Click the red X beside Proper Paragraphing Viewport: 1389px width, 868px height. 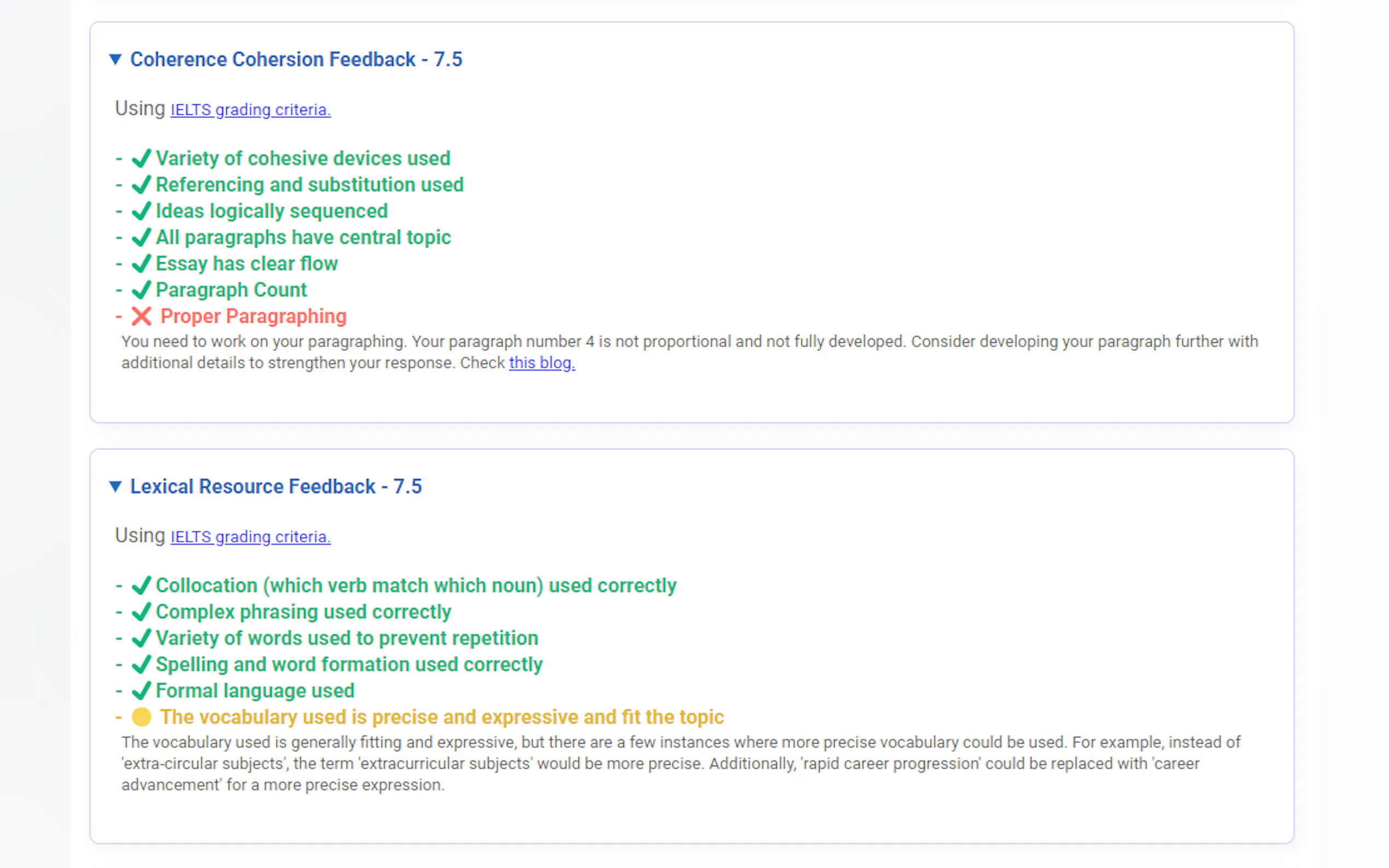141,316
